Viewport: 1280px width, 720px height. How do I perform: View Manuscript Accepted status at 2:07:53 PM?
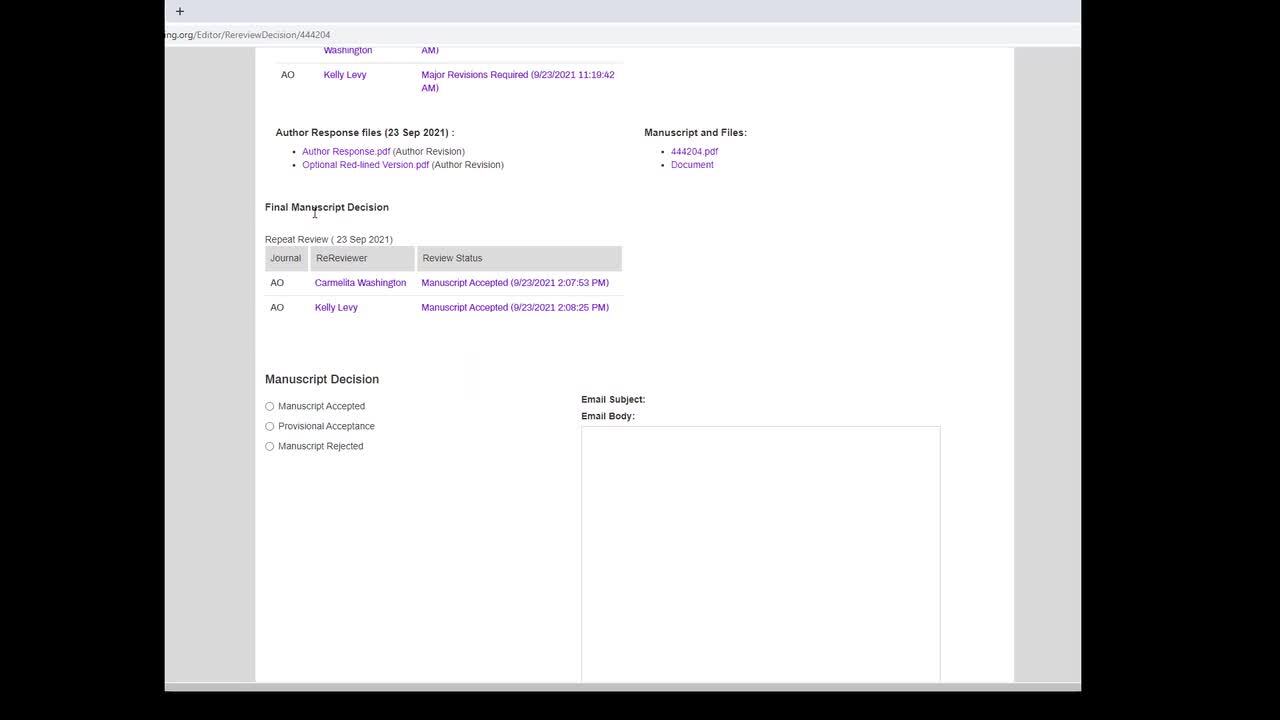coord(515,283)
